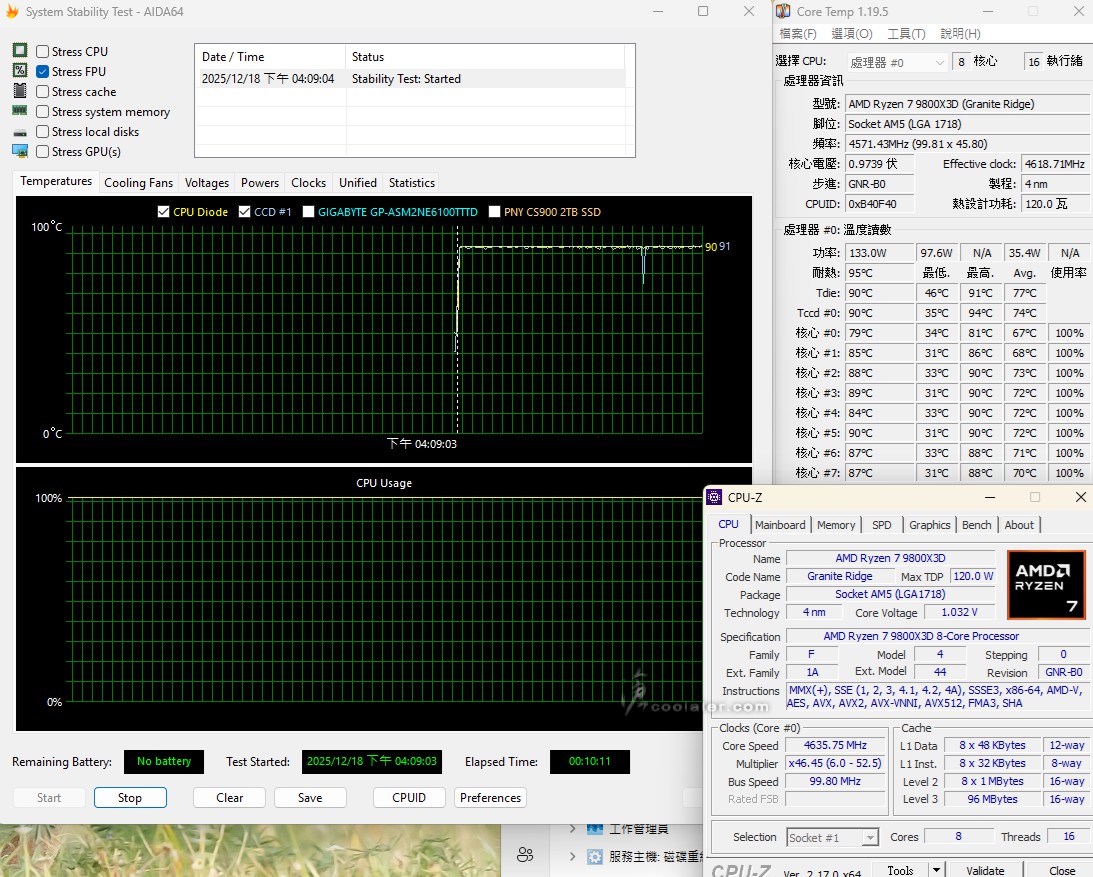The width and height of the screenshot is (1093, 877).
Task: Click the CPU chip icon beside Stress CPU
Action: (x=19, y=51)
